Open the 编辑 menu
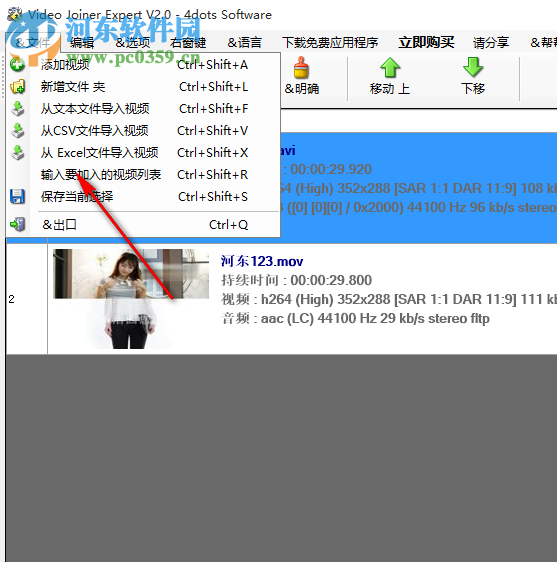The height and width of the screenshot is (562, 557). [82, 43]
